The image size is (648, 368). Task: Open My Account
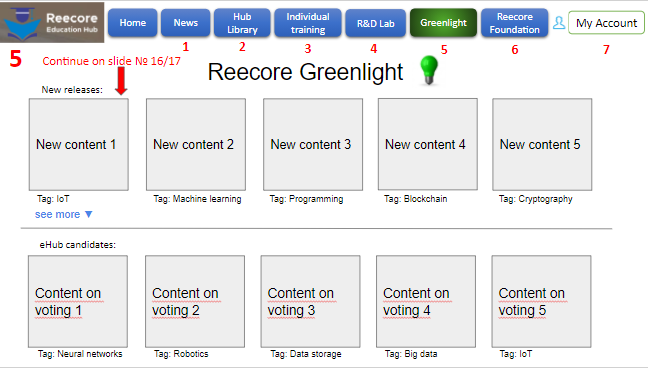click(x=606, y=23)
